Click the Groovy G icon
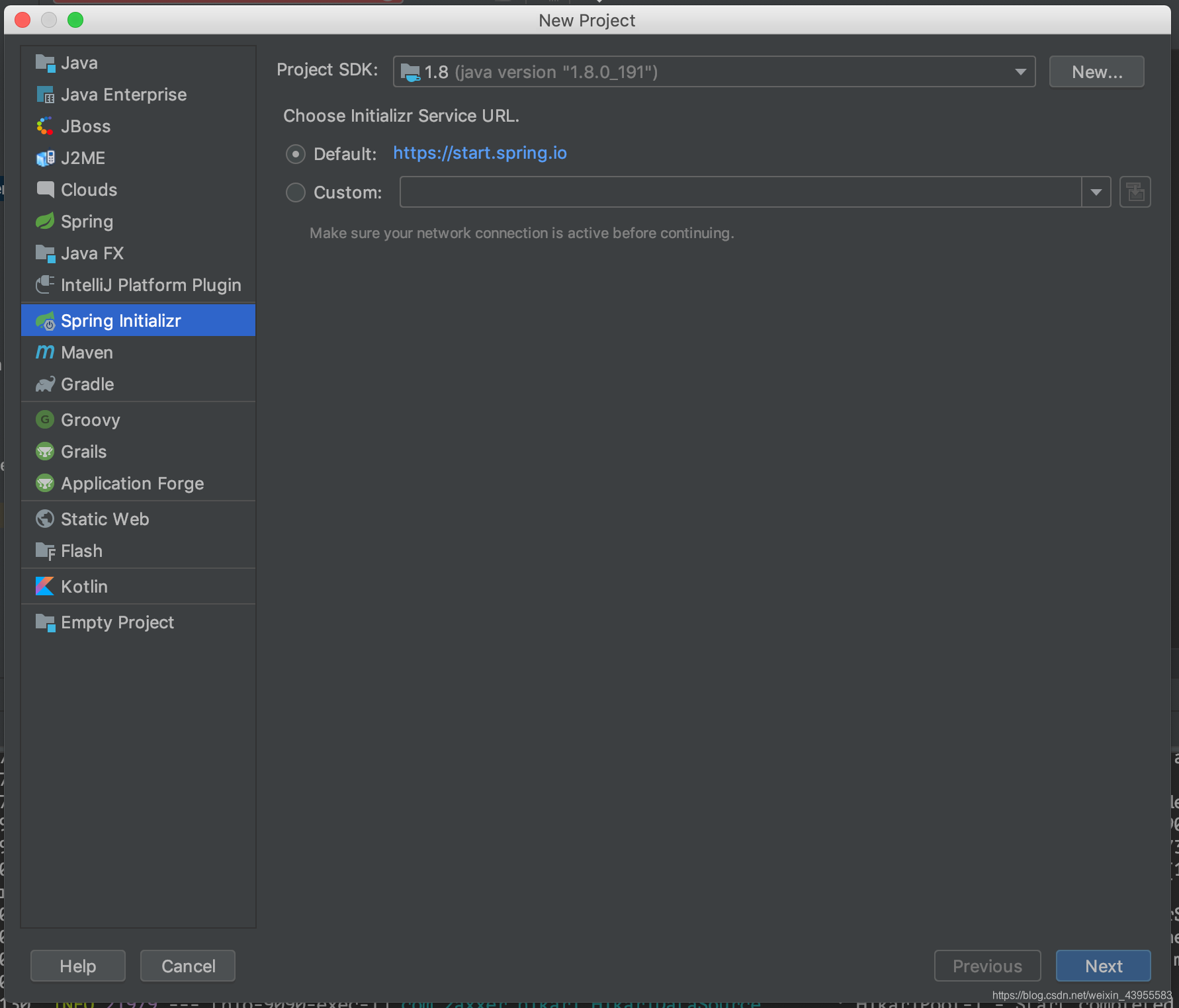The width and height of the screenshot is (1179, 1008). point(45,419)
